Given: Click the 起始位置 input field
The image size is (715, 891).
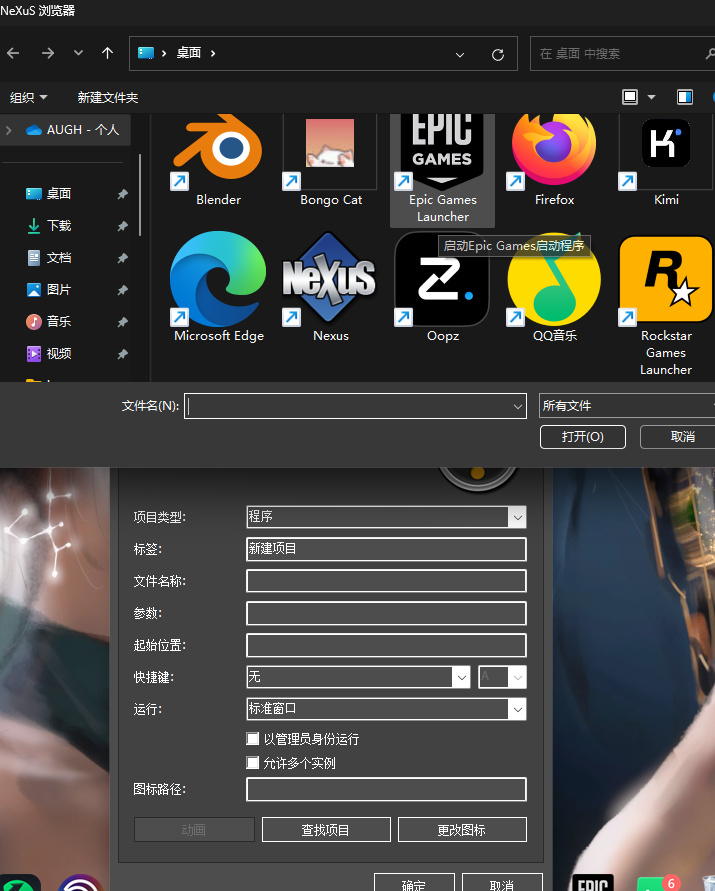Looking at the screenshot, I should tap(386, 645).
